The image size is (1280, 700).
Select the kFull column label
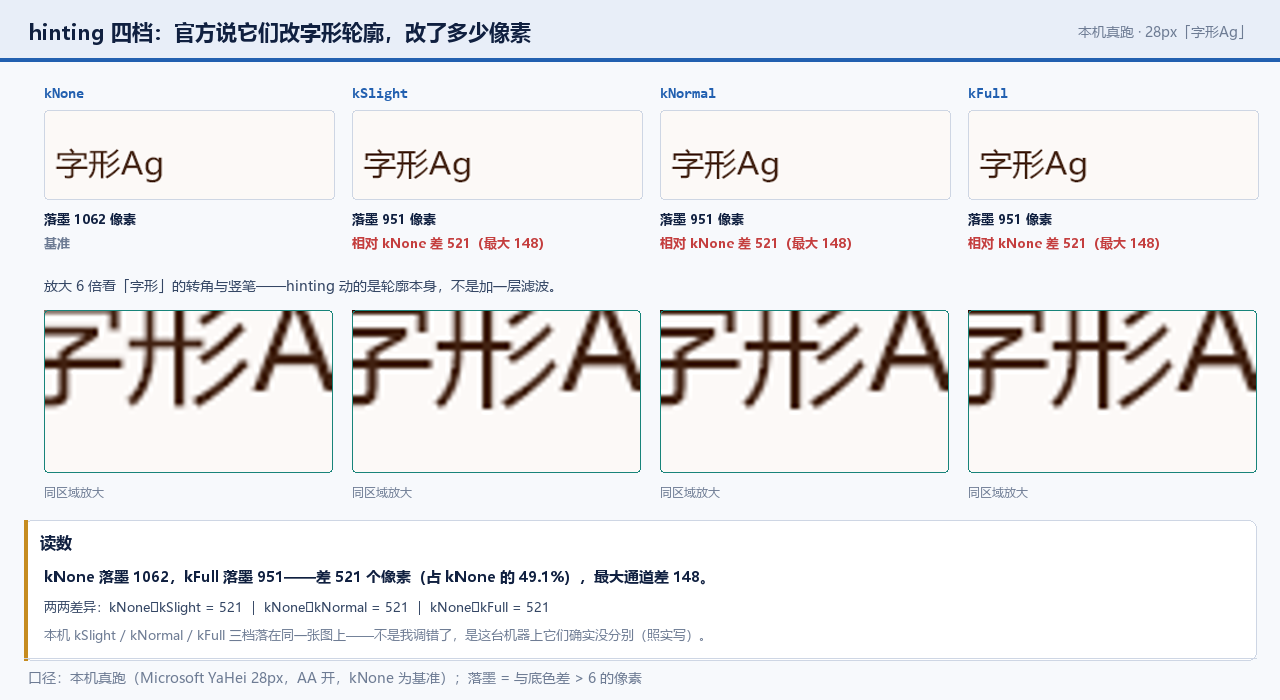[988, 93]
